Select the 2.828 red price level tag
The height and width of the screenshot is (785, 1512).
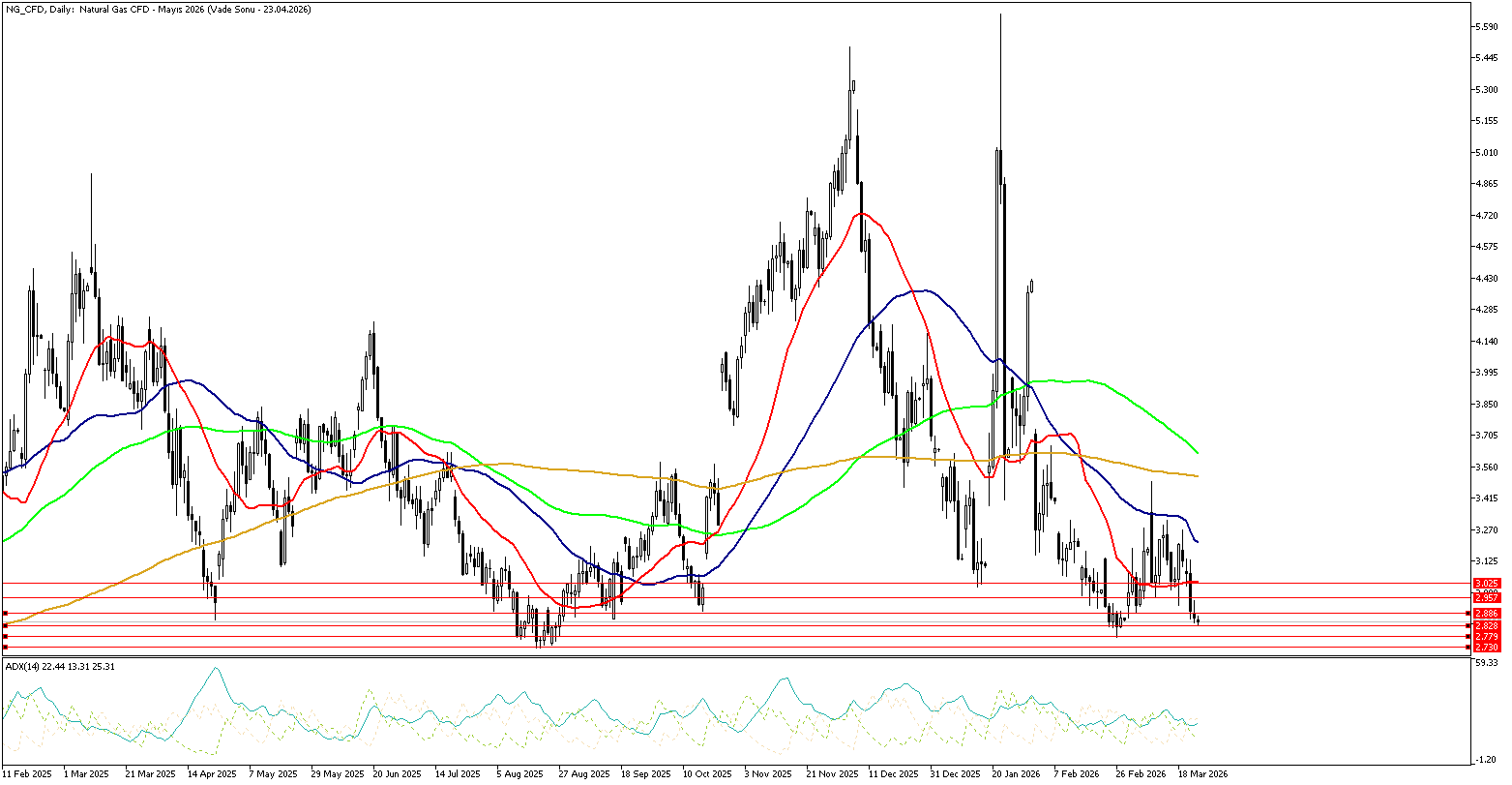pos(1486,626)
